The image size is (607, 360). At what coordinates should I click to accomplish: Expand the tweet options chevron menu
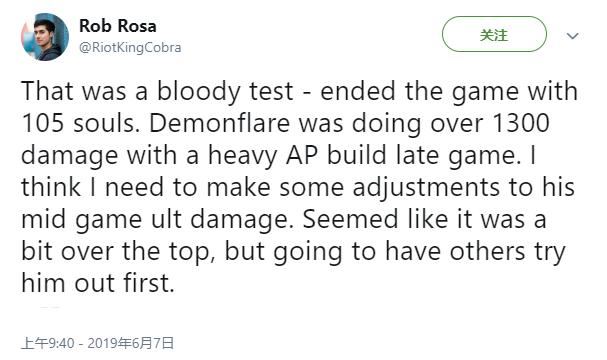573,36
